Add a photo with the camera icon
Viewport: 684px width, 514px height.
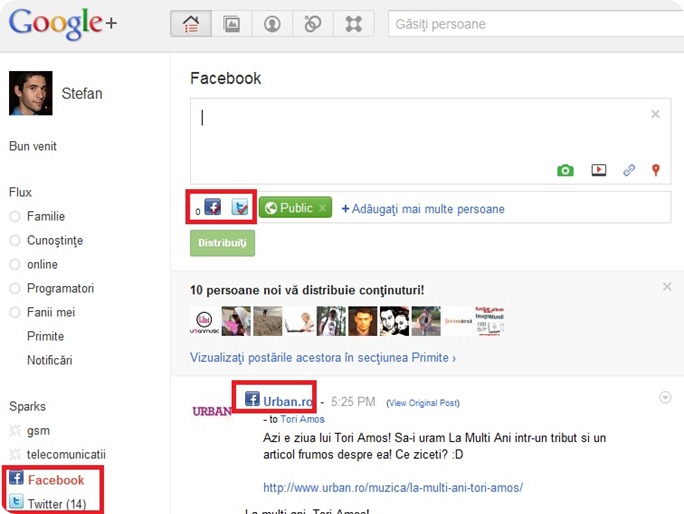click(565, 170)
